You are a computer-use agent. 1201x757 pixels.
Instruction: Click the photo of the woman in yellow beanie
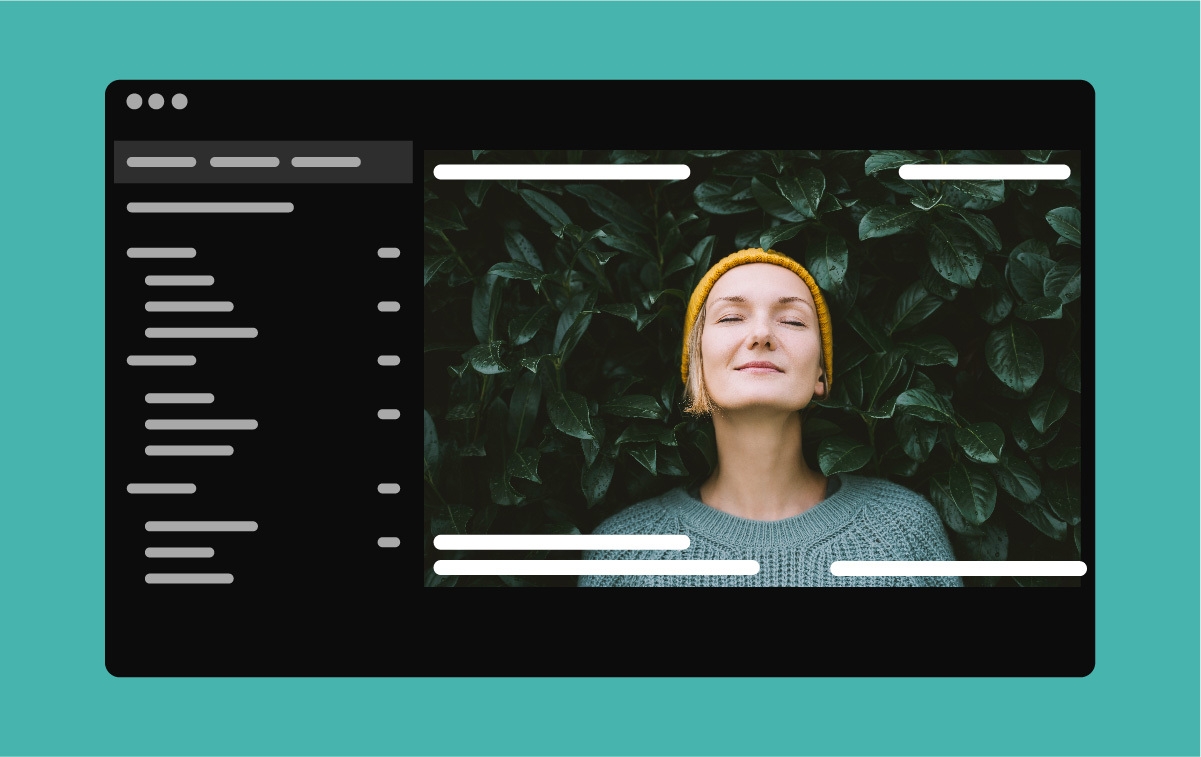752,368
